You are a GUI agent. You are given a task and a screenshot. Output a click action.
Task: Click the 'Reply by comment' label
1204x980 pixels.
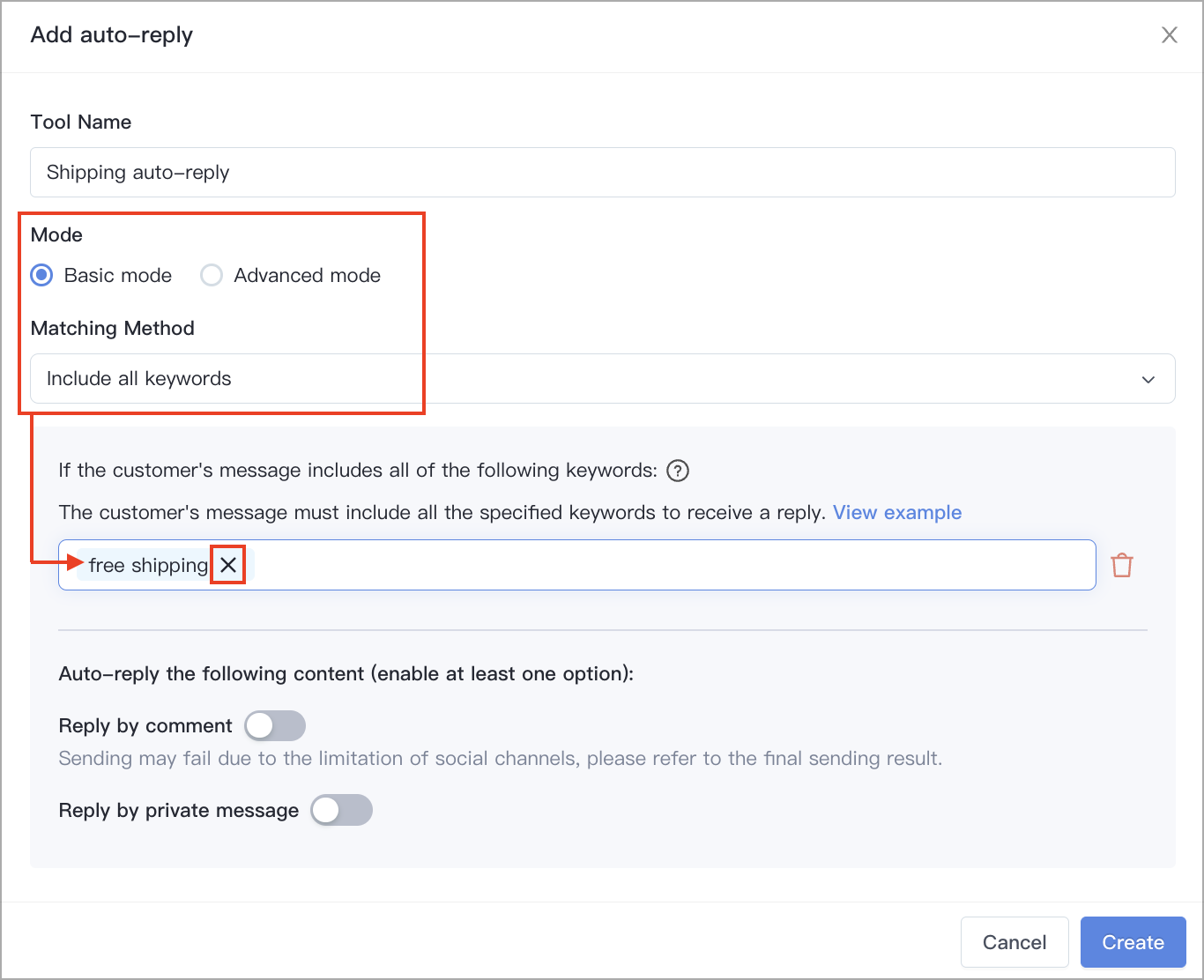145,726
